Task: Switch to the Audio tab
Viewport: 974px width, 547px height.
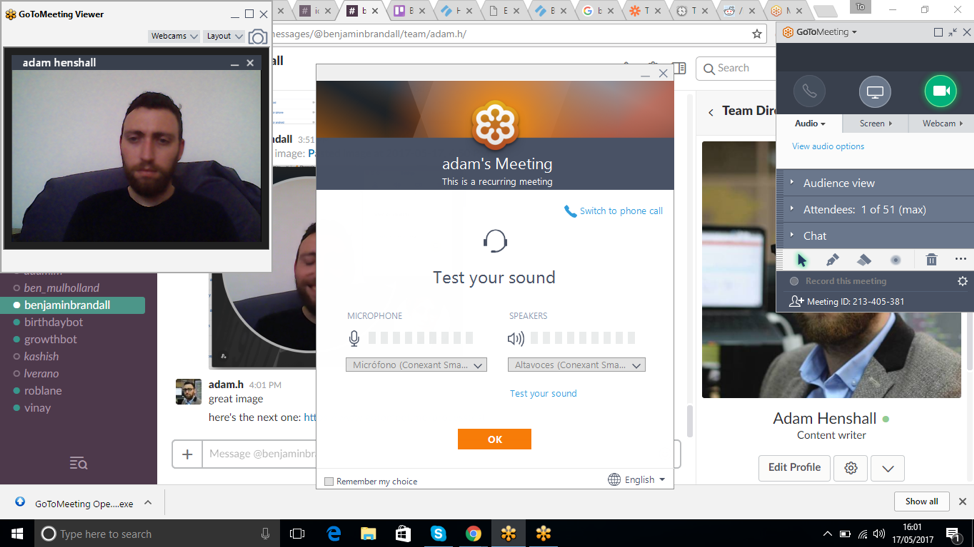Action: 809,124
